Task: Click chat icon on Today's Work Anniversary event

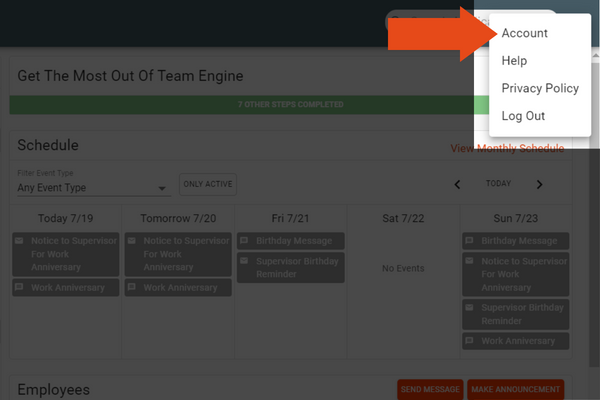Action: click(19, 287)
